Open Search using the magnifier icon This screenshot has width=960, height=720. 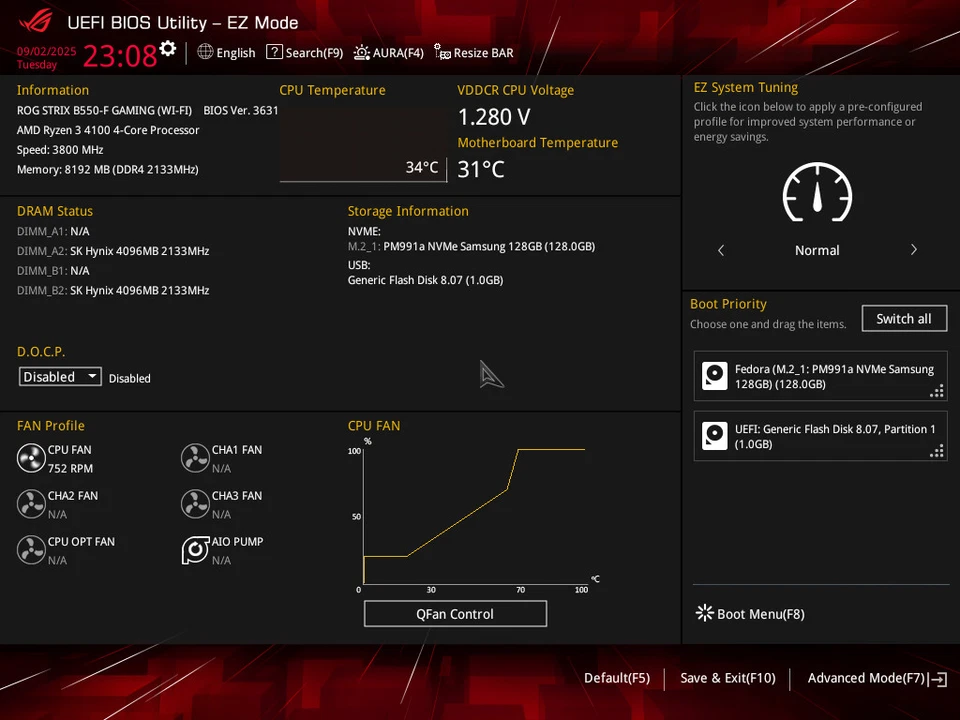[x=274, y=52]
